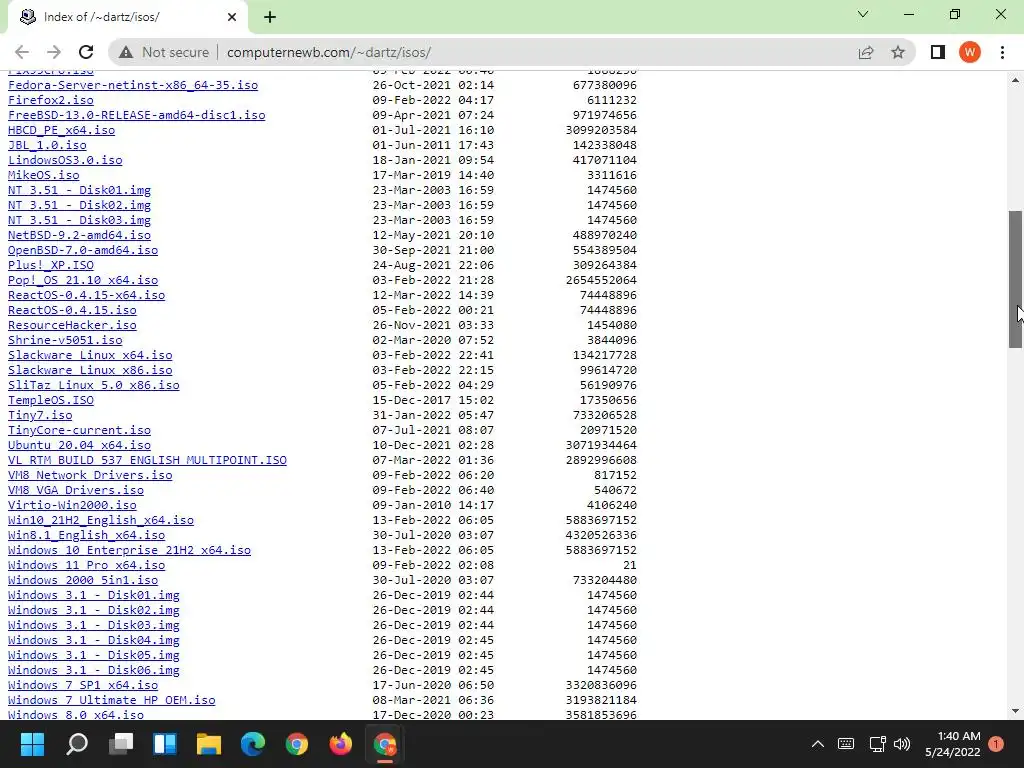1024x768 pixels.
Task: Open the clock and date flyout
Action: pyautogui.click(x=952, y=744)
